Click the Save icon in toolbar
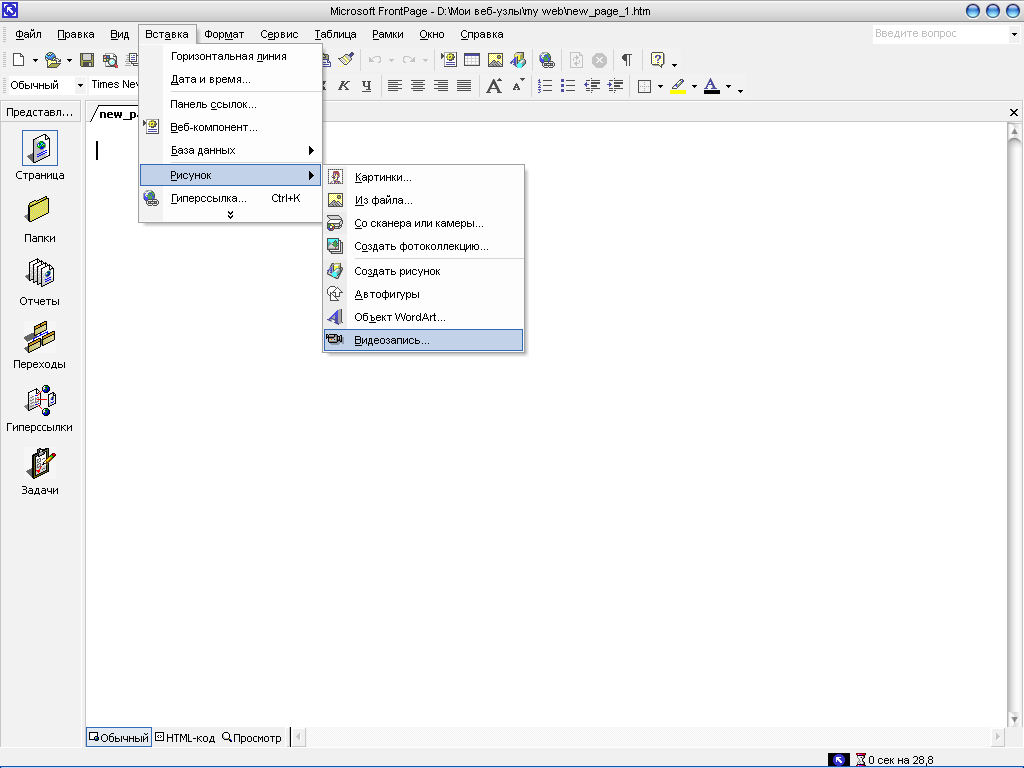This screenshot has width=1024, height=768. tap(87, 60)
